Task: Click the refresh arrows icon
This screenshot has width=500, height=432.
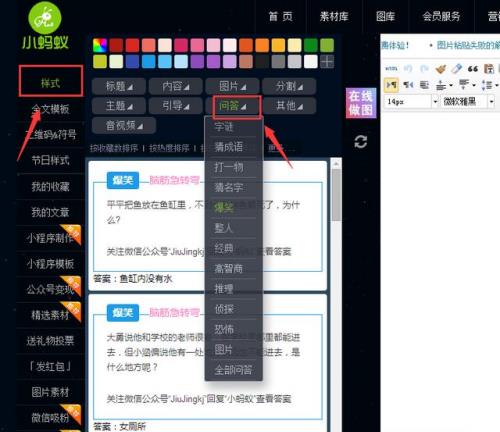Action: point(361,142)
